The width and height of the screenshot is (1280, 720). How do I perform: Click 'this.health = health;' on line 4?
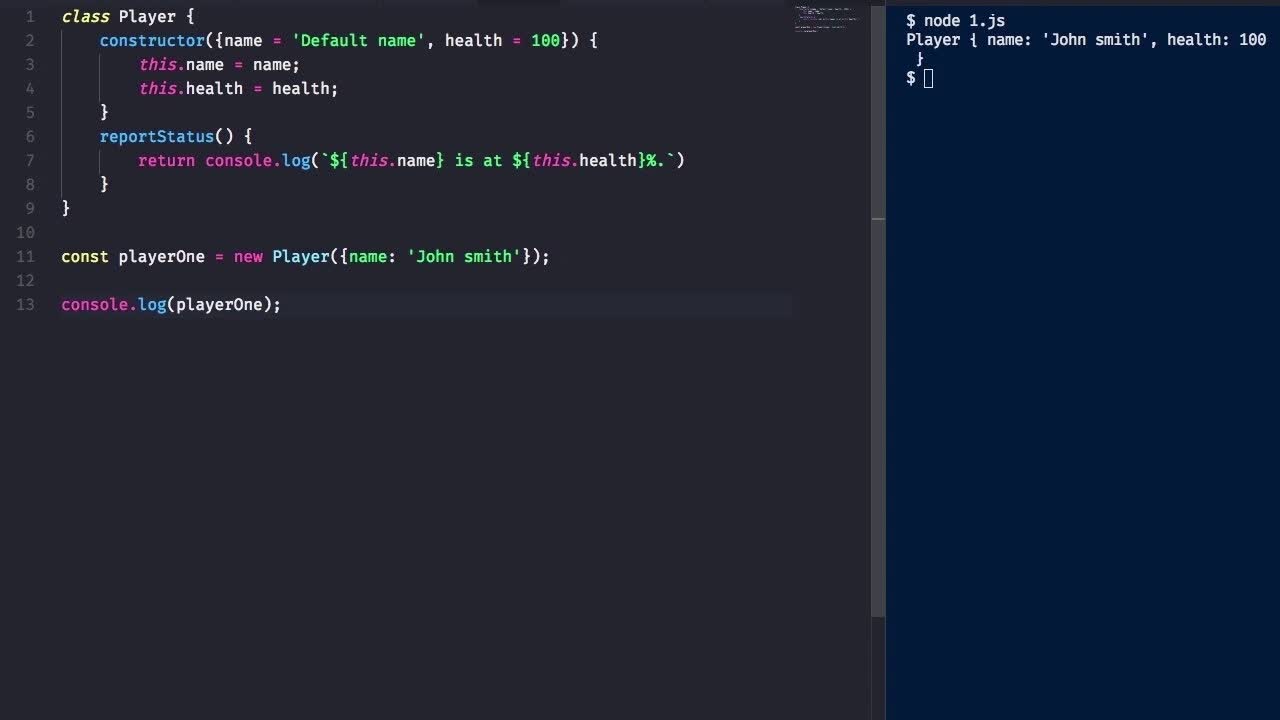click(x=238, y=89)
